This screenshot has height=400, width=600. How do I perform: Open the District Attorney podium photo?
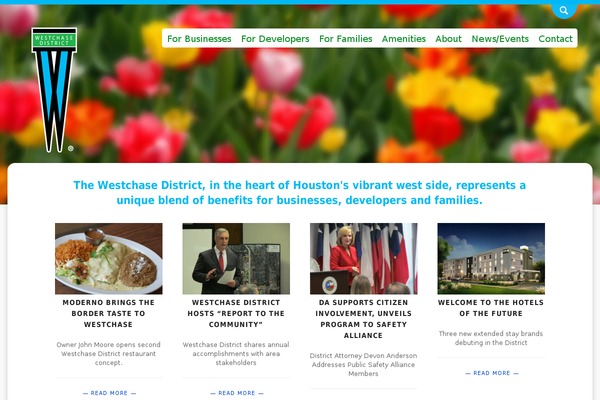point(364,258)
